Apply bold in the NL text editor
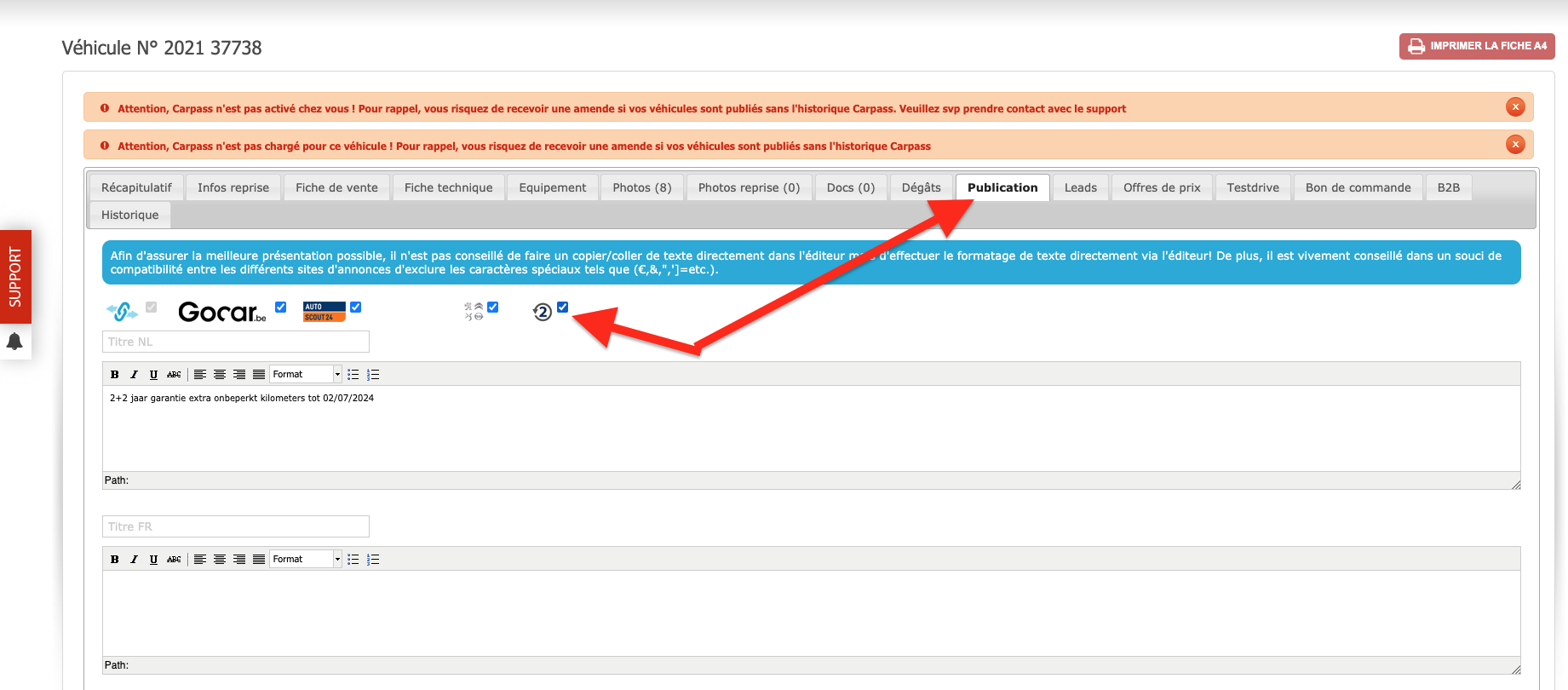Viewport: 1568px width, 690px height. (115, 374)
